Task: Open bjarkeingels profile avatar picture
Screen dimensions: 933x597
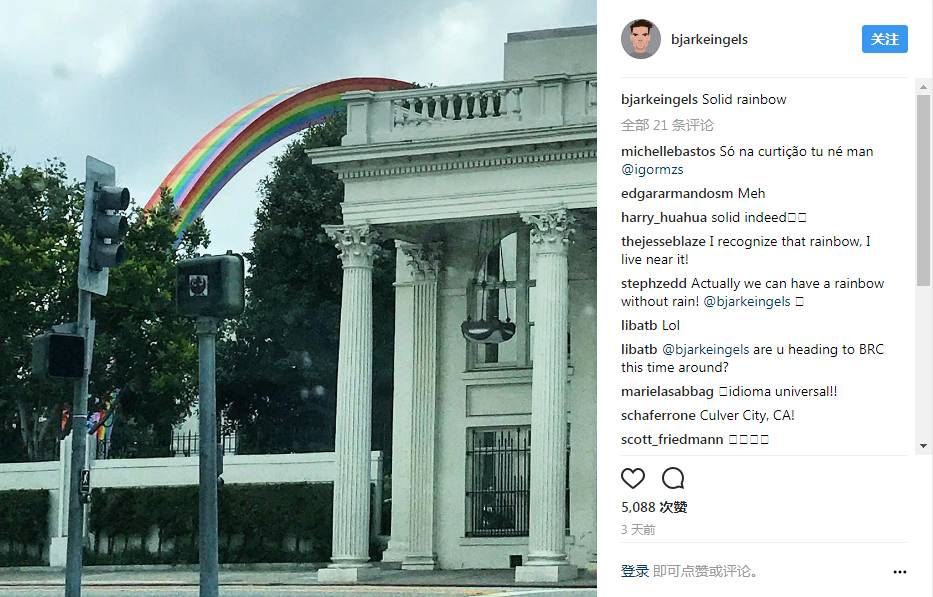Action: click(x=641, y=39)
